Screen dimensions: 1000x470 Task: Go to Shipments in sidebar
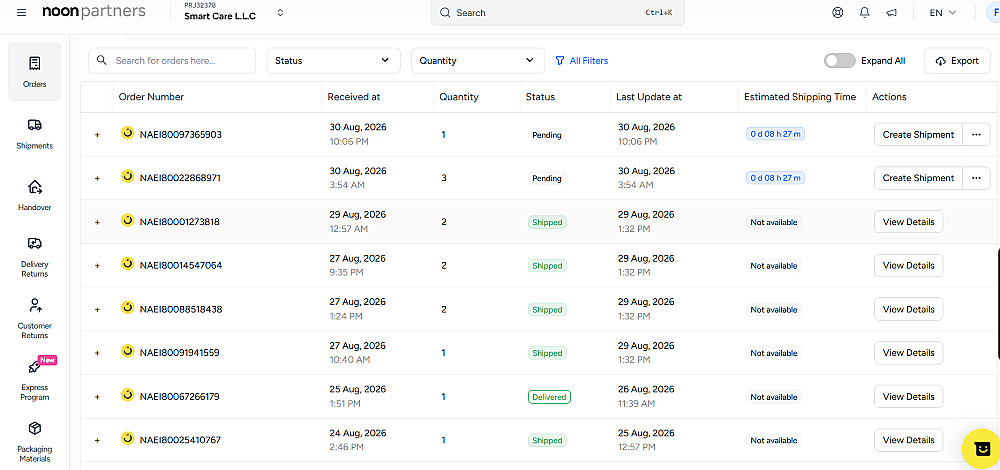click(x=34, y=134)
